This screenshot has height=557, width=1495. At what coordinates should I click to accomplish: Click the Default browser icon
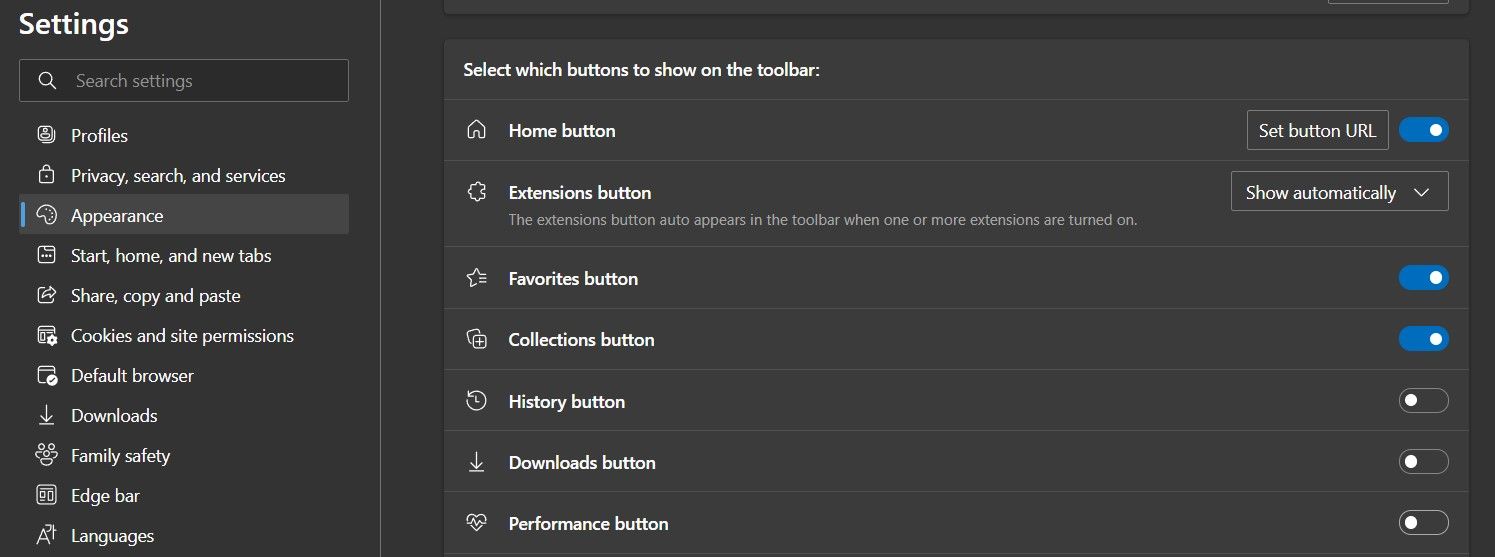pos(46,375)
